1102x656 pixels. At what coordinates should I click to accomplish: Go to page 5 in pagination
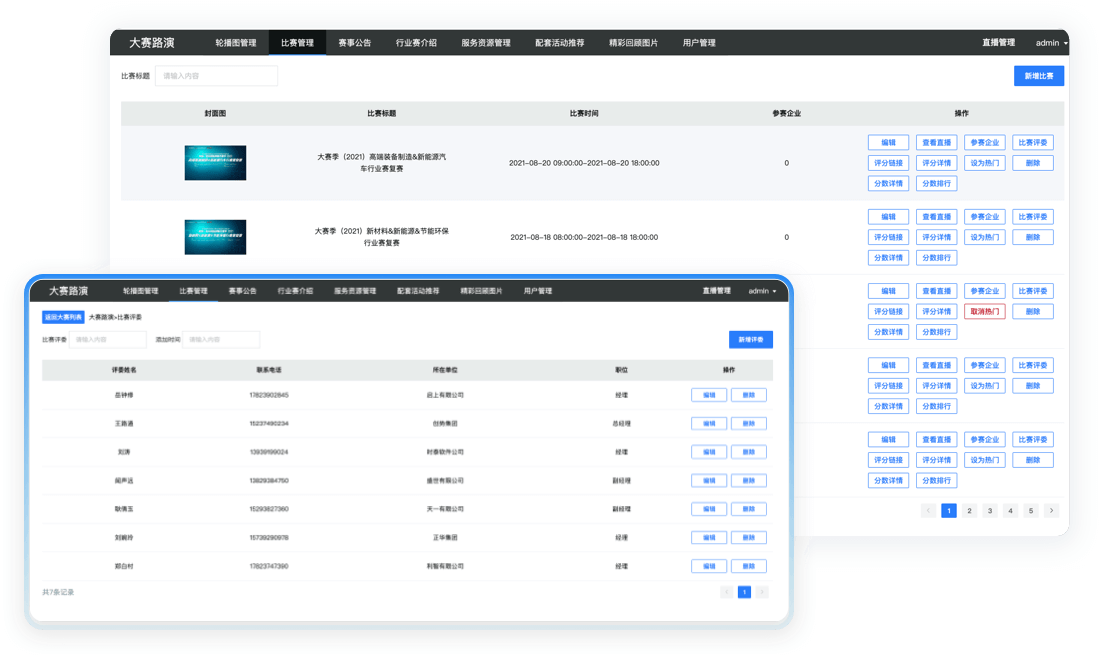pyautogui.click(x=1030, y=510)
